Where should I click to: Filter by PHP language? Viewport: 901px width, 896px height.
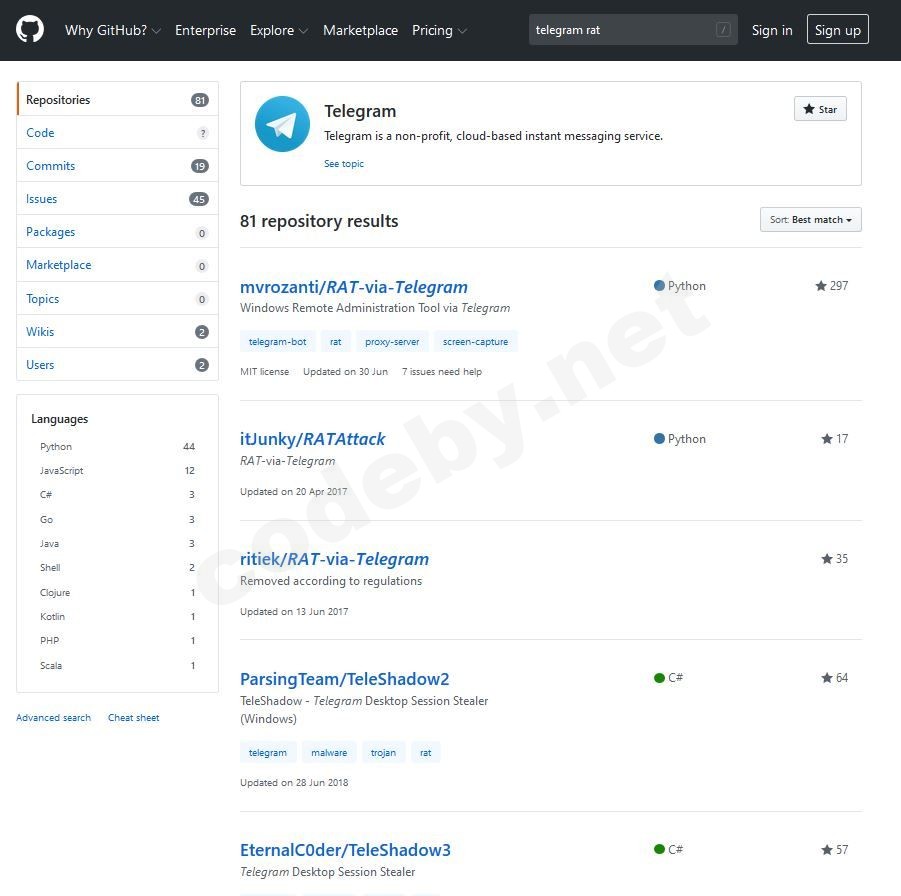point(117,641)
